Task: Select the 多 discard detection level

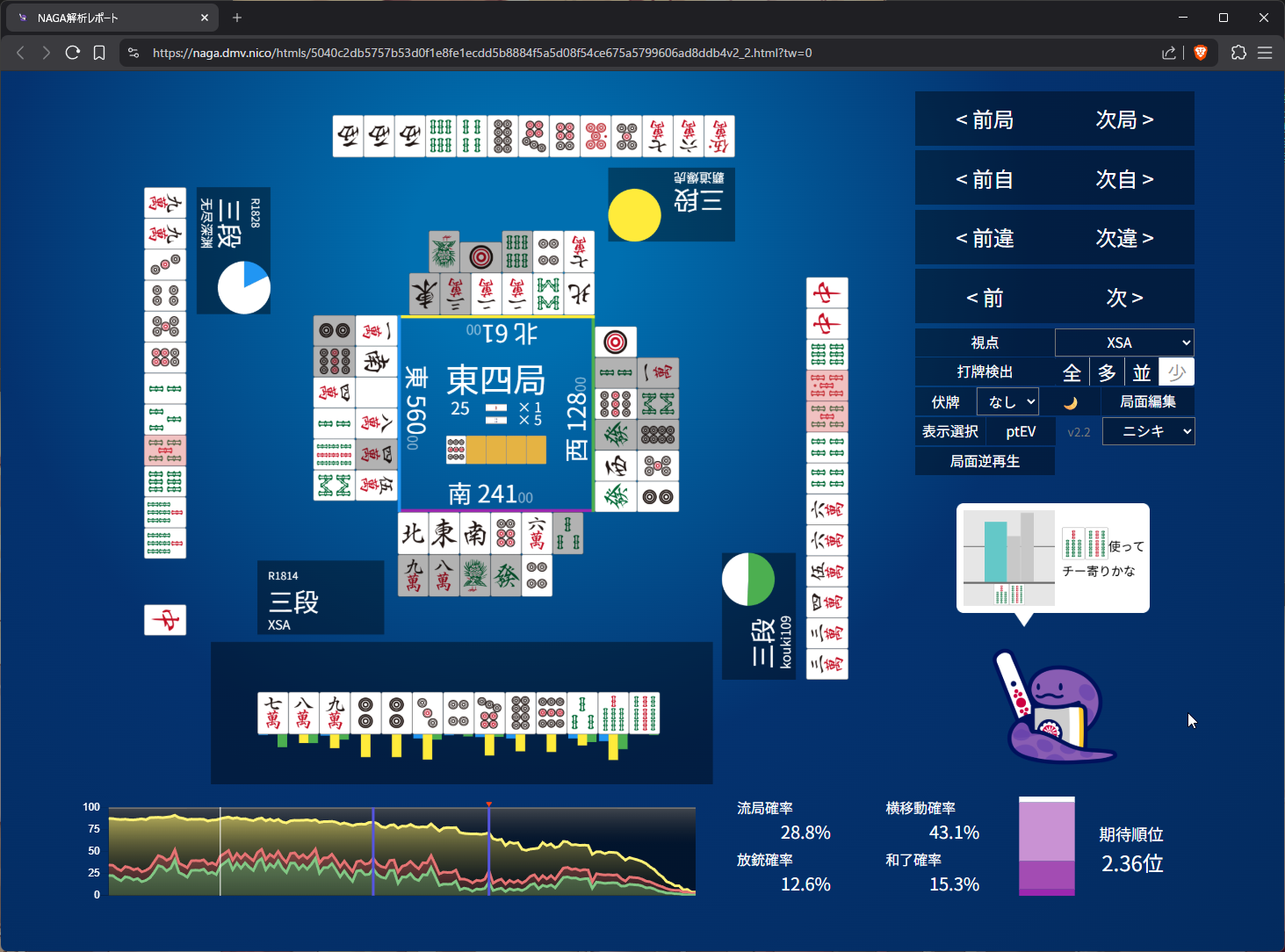Action: tap(1107, 372)
